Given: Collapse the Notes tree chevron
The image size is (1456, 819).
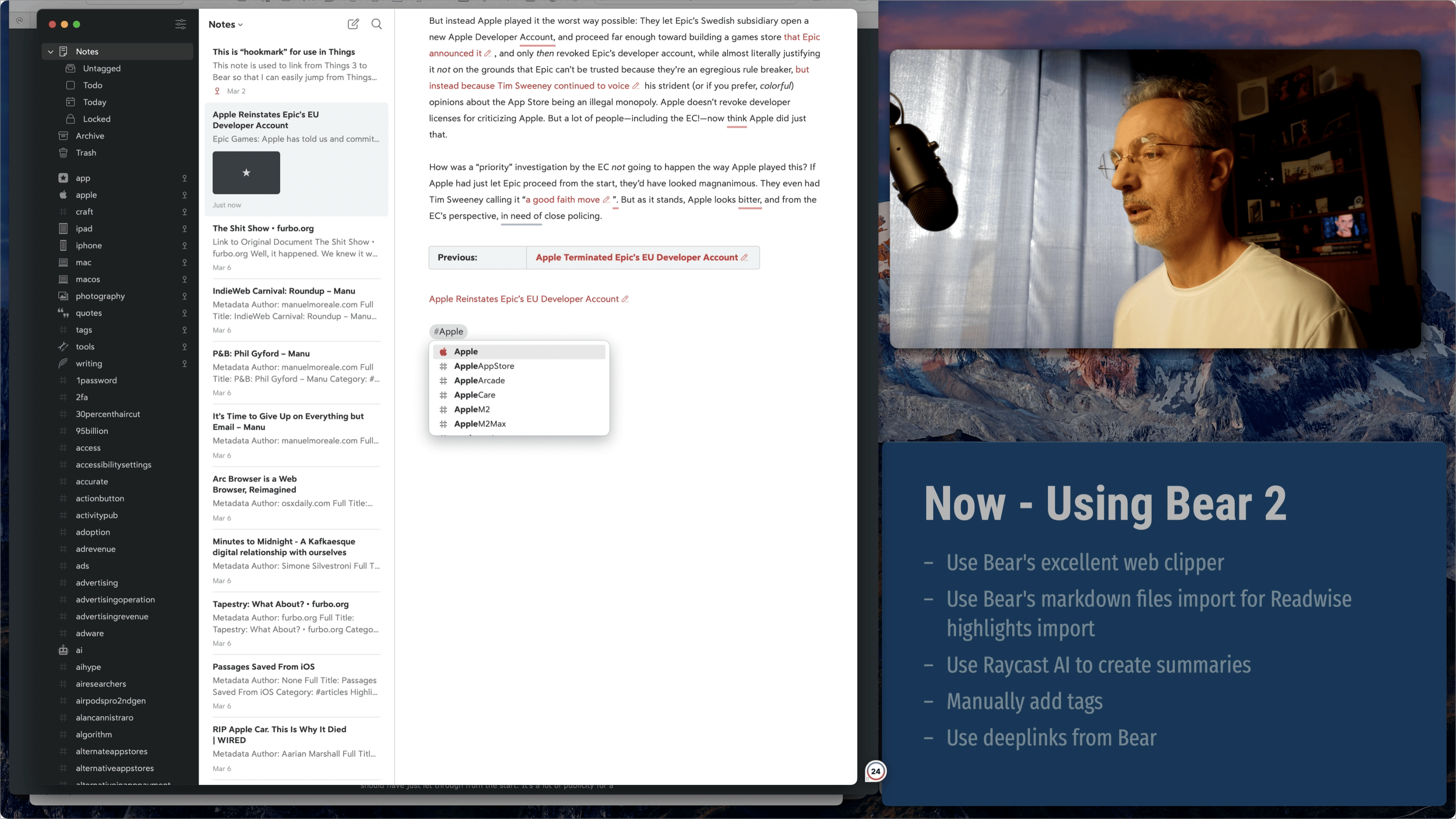Looking at the screenshot, I should click(x=50, y=52).
